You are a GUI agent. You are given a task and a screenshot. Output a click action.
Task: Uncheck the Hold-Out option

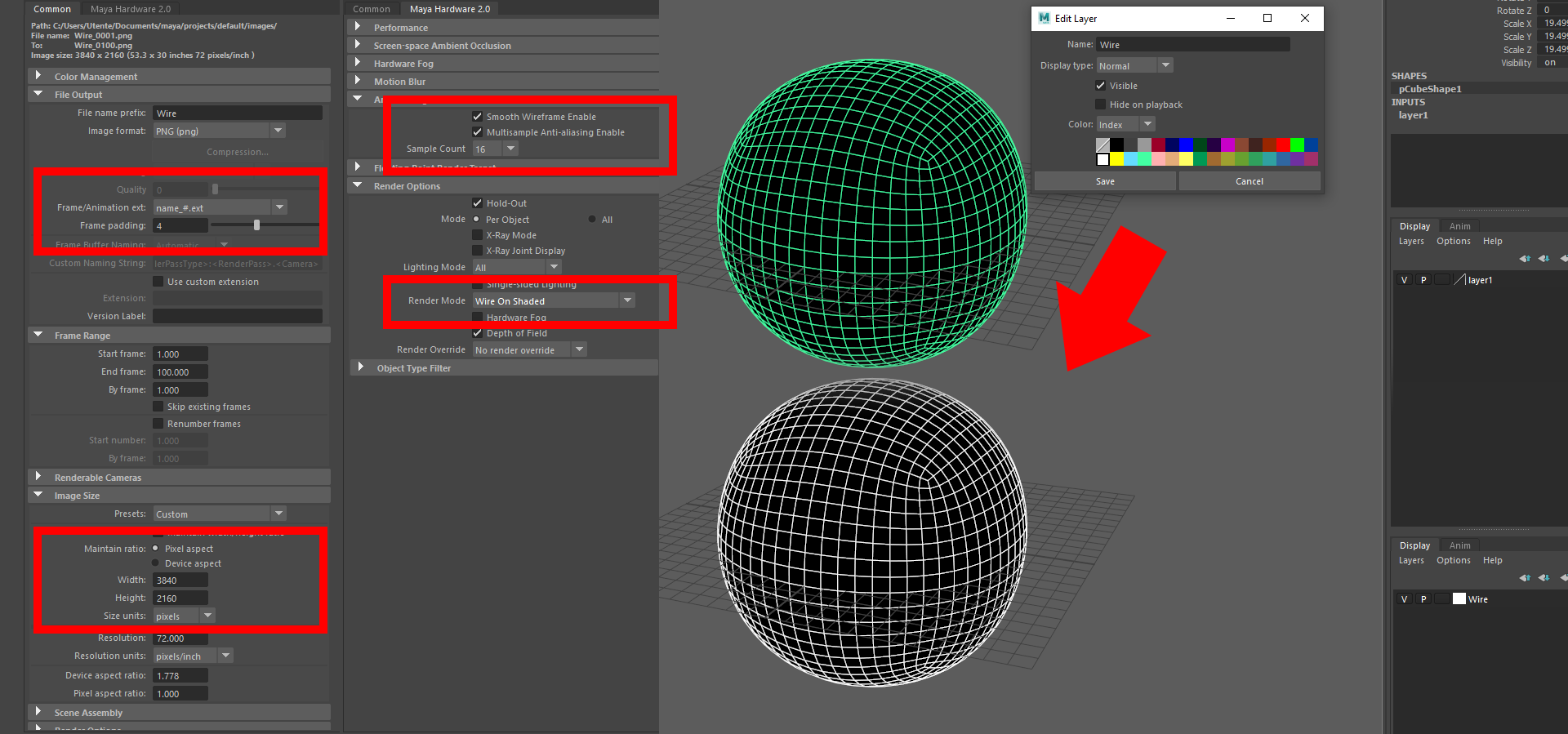(478, 203)
